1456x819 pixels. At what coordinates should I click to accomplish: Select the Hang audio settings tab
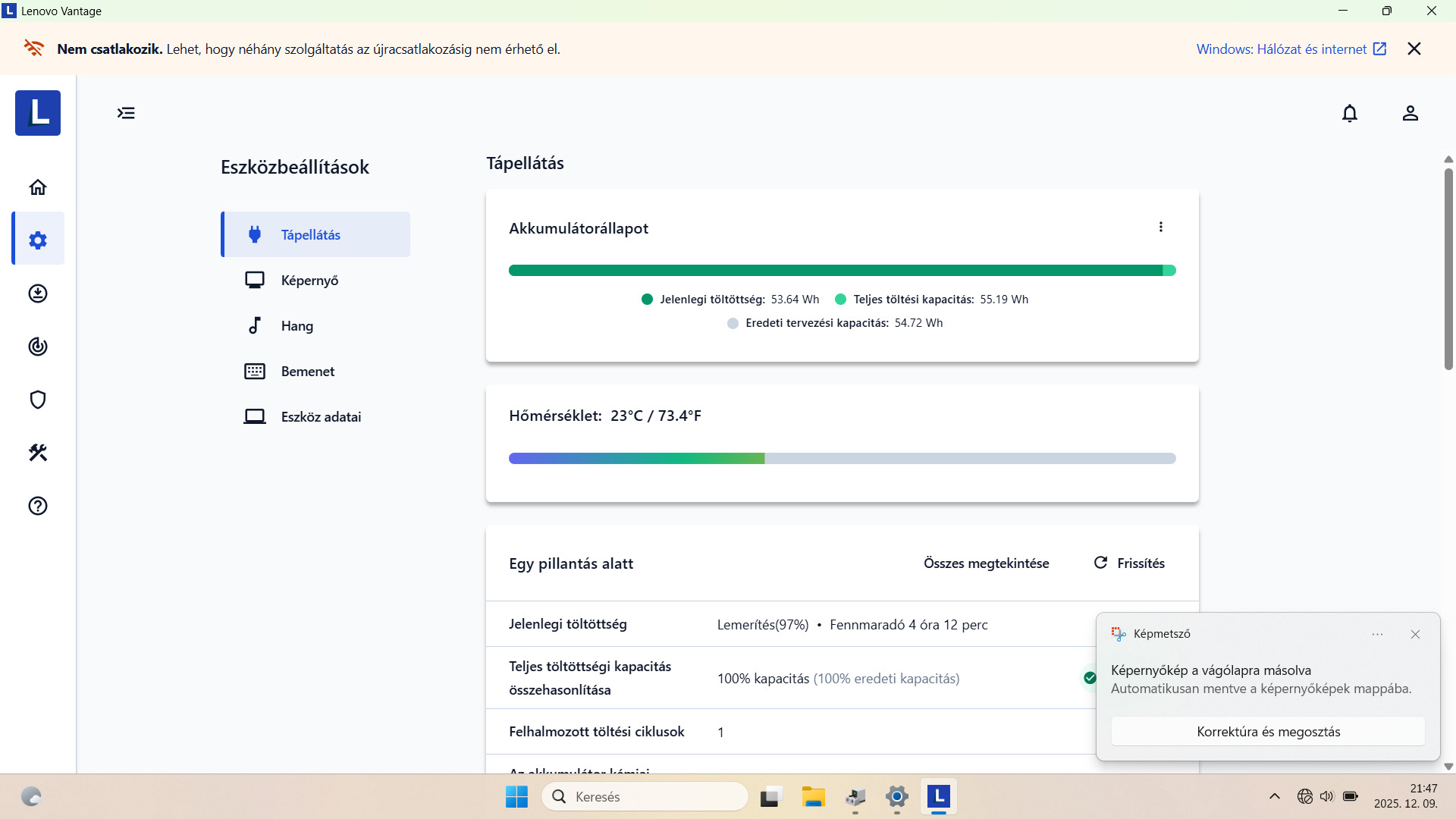[x=297, y=326]
